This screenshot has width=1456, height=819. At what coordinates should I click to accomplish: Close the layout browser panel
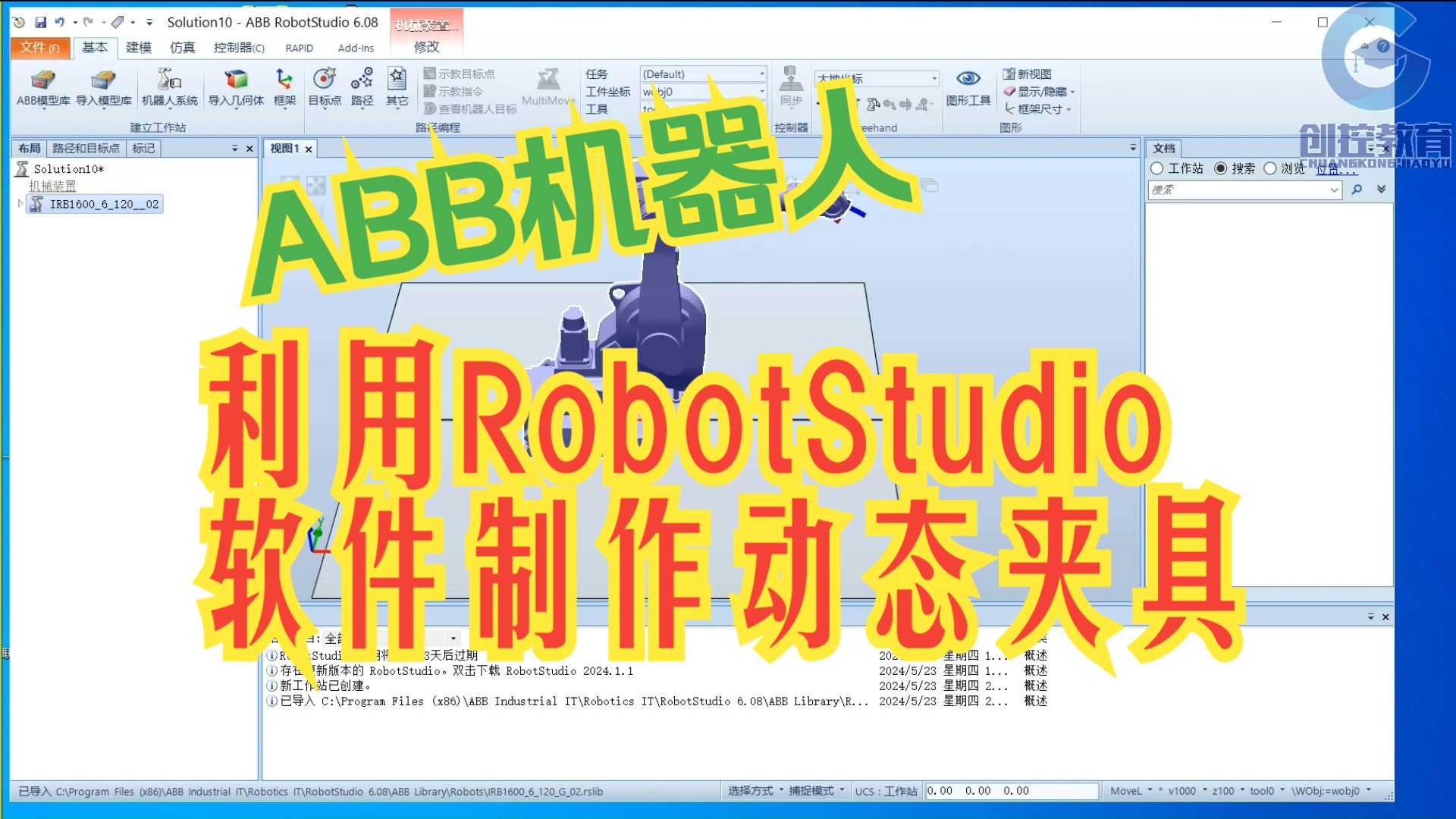[249, 149]
